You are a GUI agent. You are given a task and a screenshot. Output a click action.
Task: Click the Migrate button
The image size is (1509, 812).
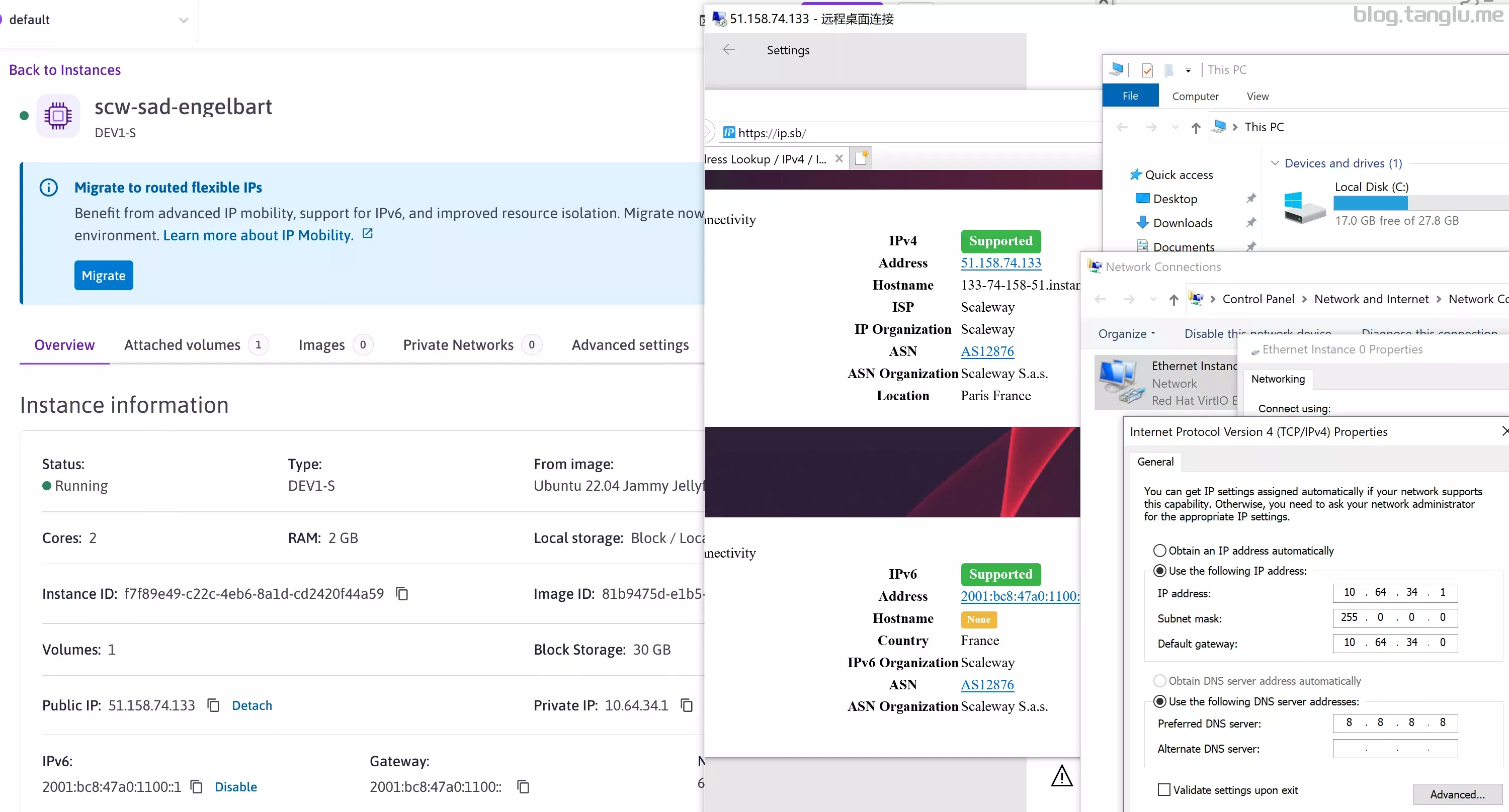coord(104,275)
